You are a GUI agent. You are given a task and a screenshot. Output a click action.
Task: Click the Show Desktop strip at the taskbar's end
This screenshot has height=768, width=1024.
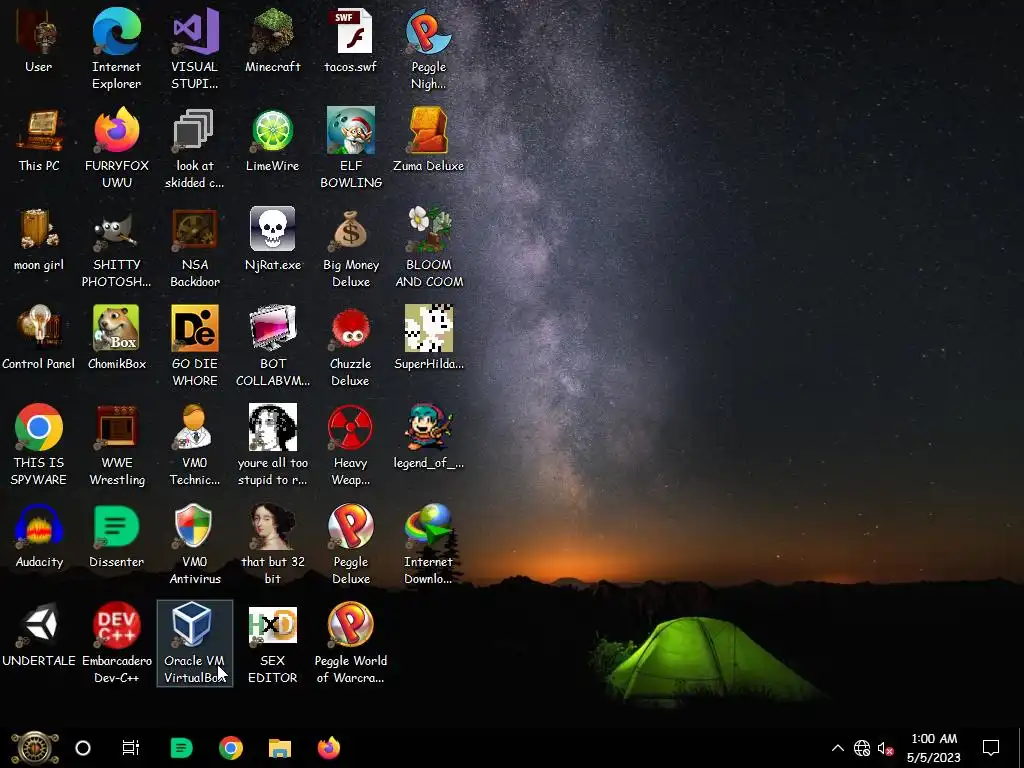[1021, 748]
